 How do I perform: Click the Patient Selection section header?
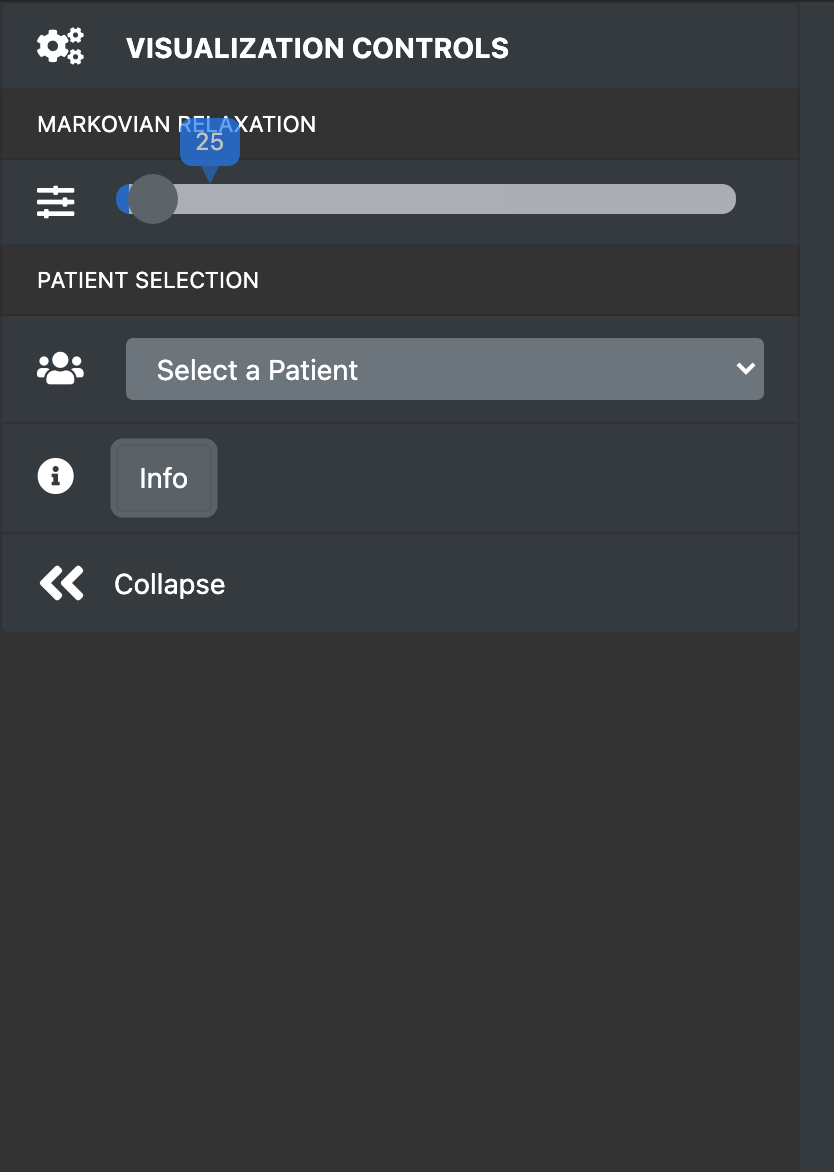pos(148,280)
